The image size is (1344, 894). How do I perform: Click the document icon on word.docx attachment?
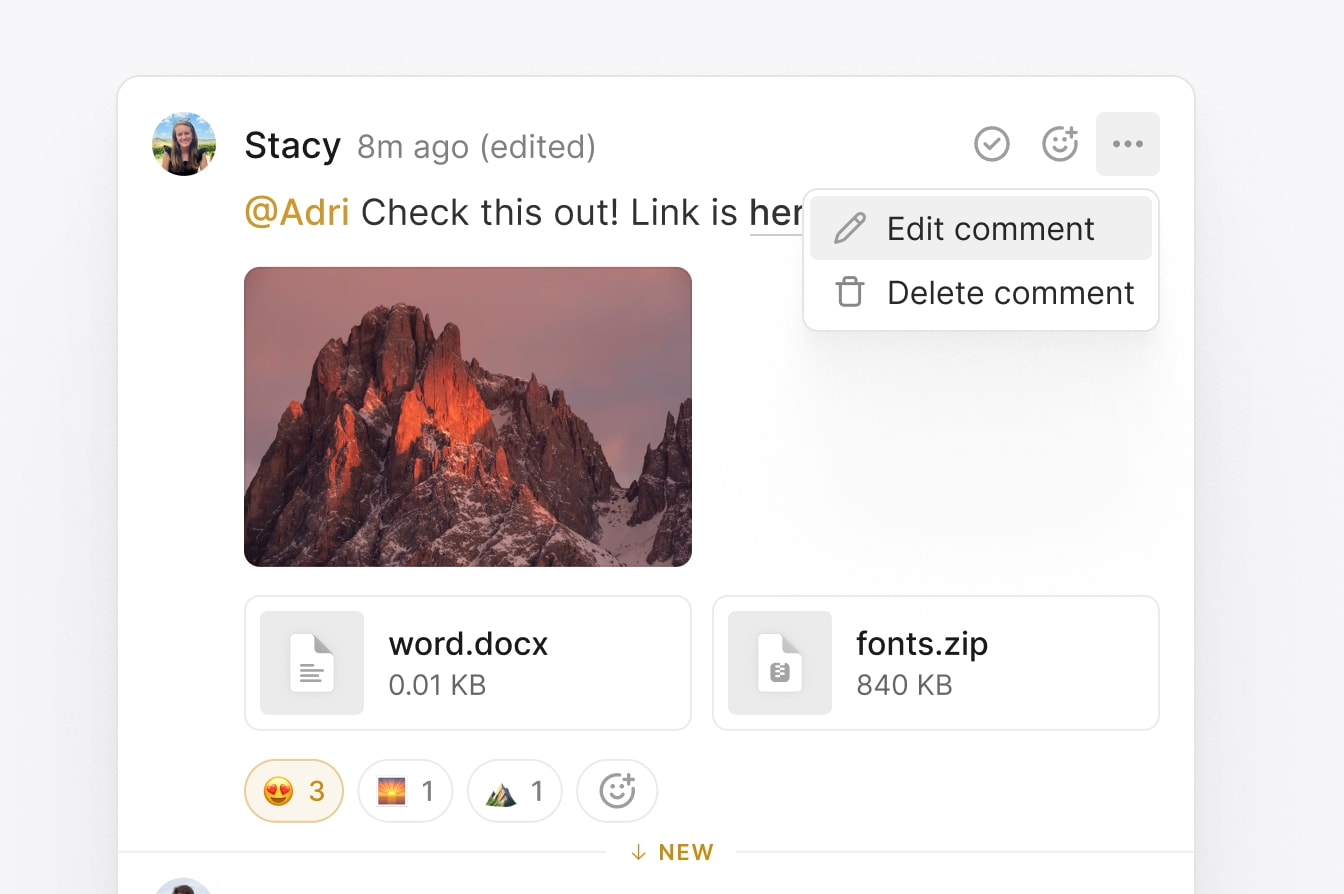coord(311,662)
